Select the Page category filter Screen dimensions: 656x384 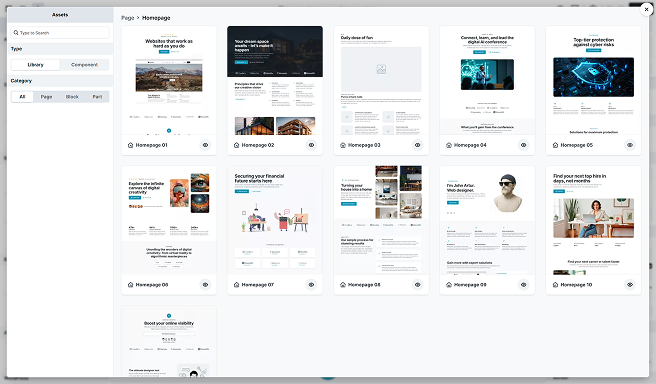(46, 97)
